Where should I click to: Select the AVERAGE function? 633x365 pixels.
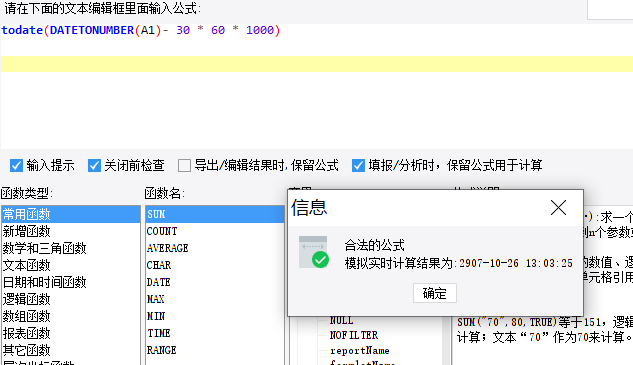(x=215, y=248)
